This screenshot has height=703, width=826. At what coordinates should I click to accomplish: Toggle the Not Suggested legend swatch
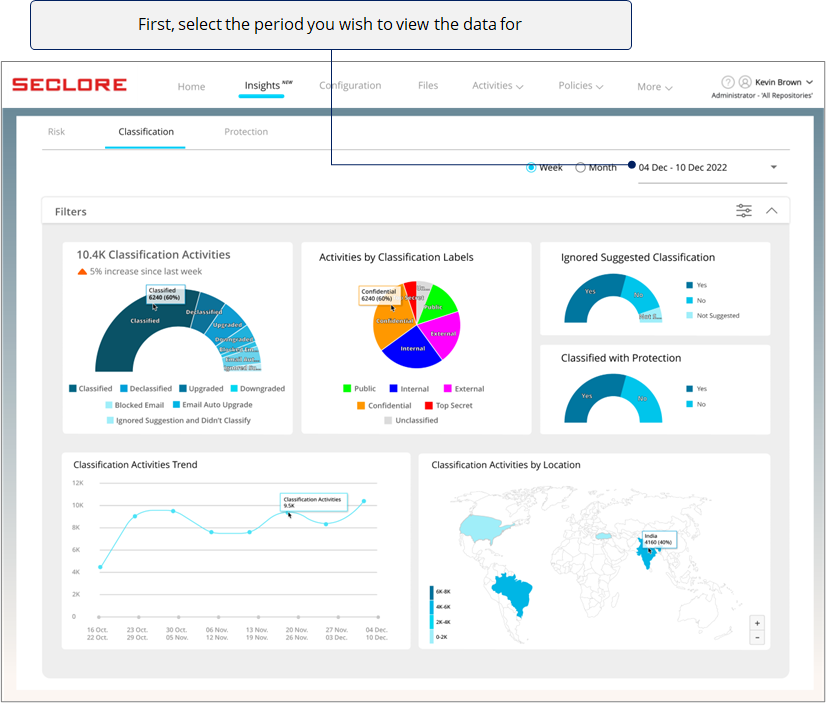pos(690,315)
